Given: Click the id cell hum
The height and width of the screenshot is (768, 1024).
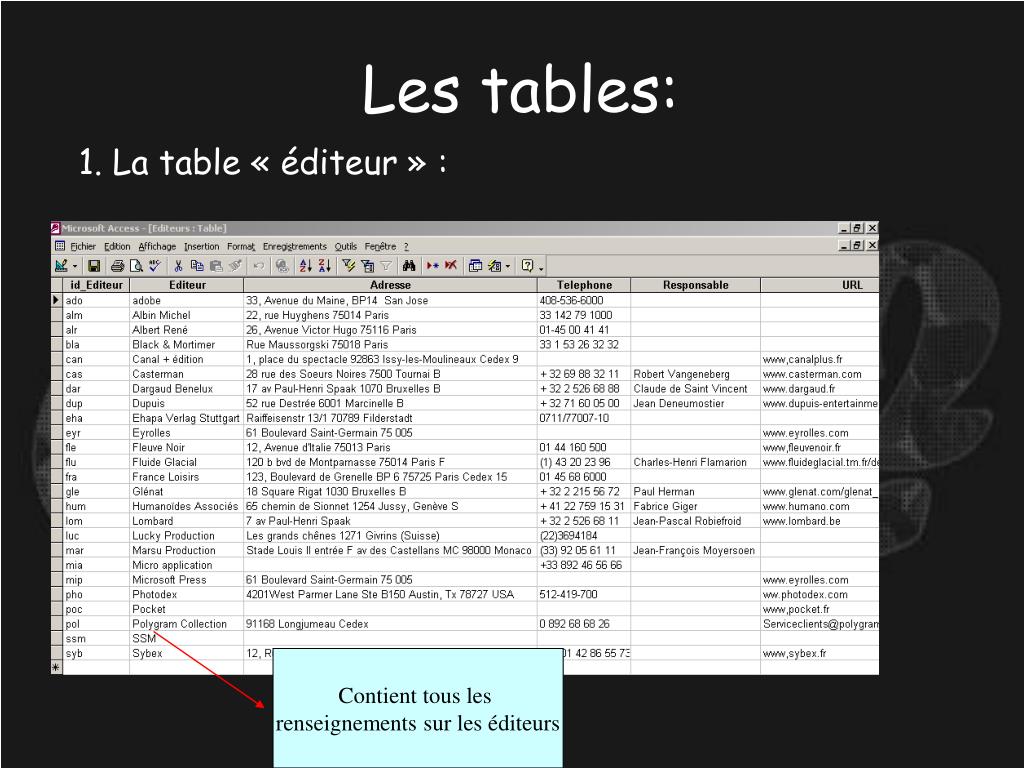Looking at the screenshot, I should [96, 506].
